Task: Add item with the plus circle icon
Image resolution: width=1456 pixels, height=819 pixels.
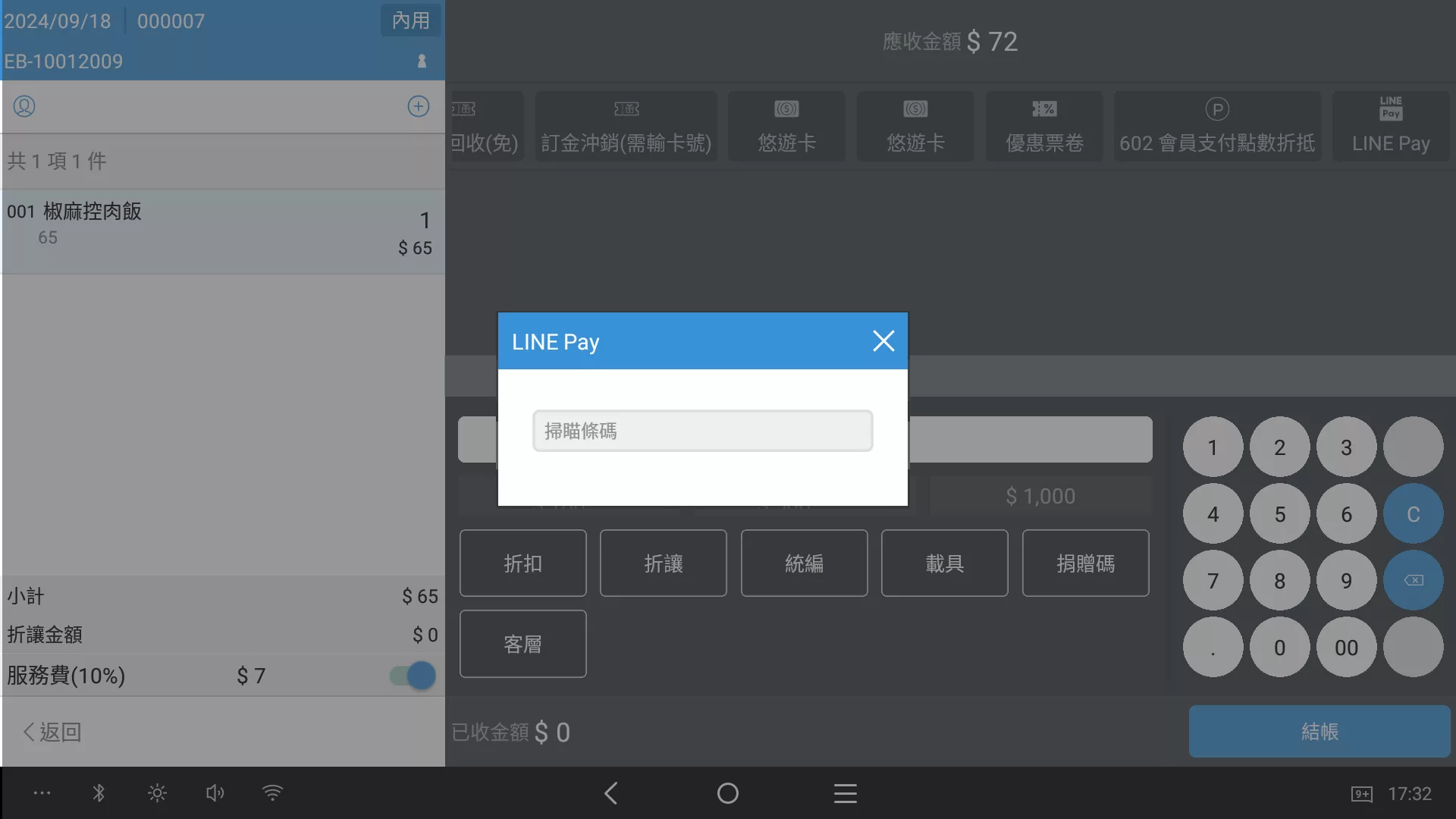Action: (x=419, y=106)
